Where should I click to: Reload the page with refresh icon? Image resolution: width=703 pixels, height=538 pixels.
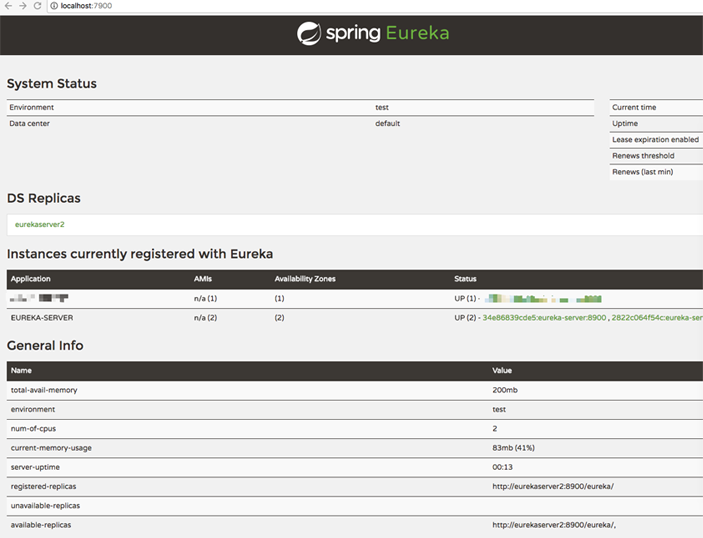(x=38, y=6)
